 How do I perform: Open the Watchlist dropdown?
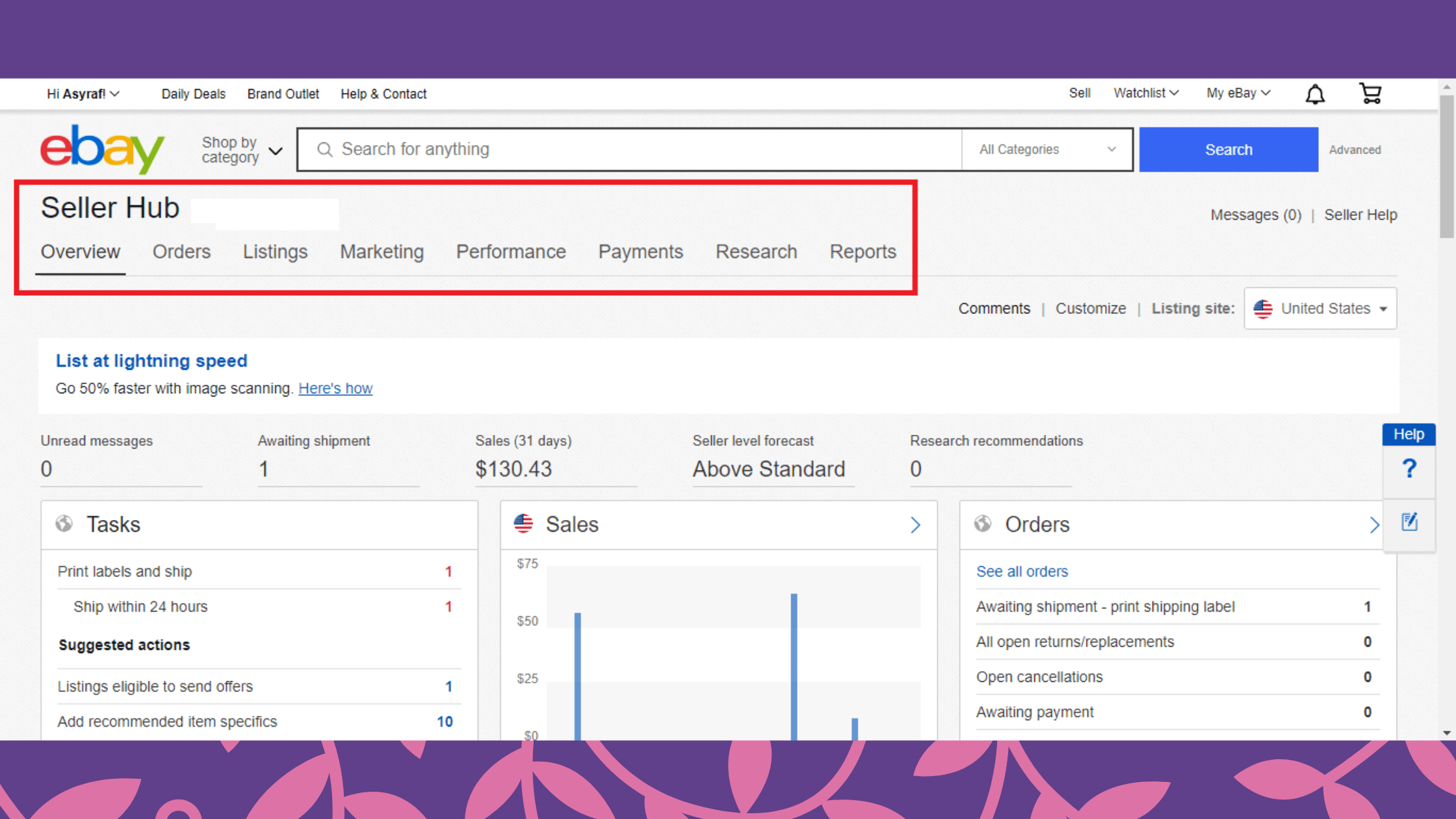[1145, 94]
